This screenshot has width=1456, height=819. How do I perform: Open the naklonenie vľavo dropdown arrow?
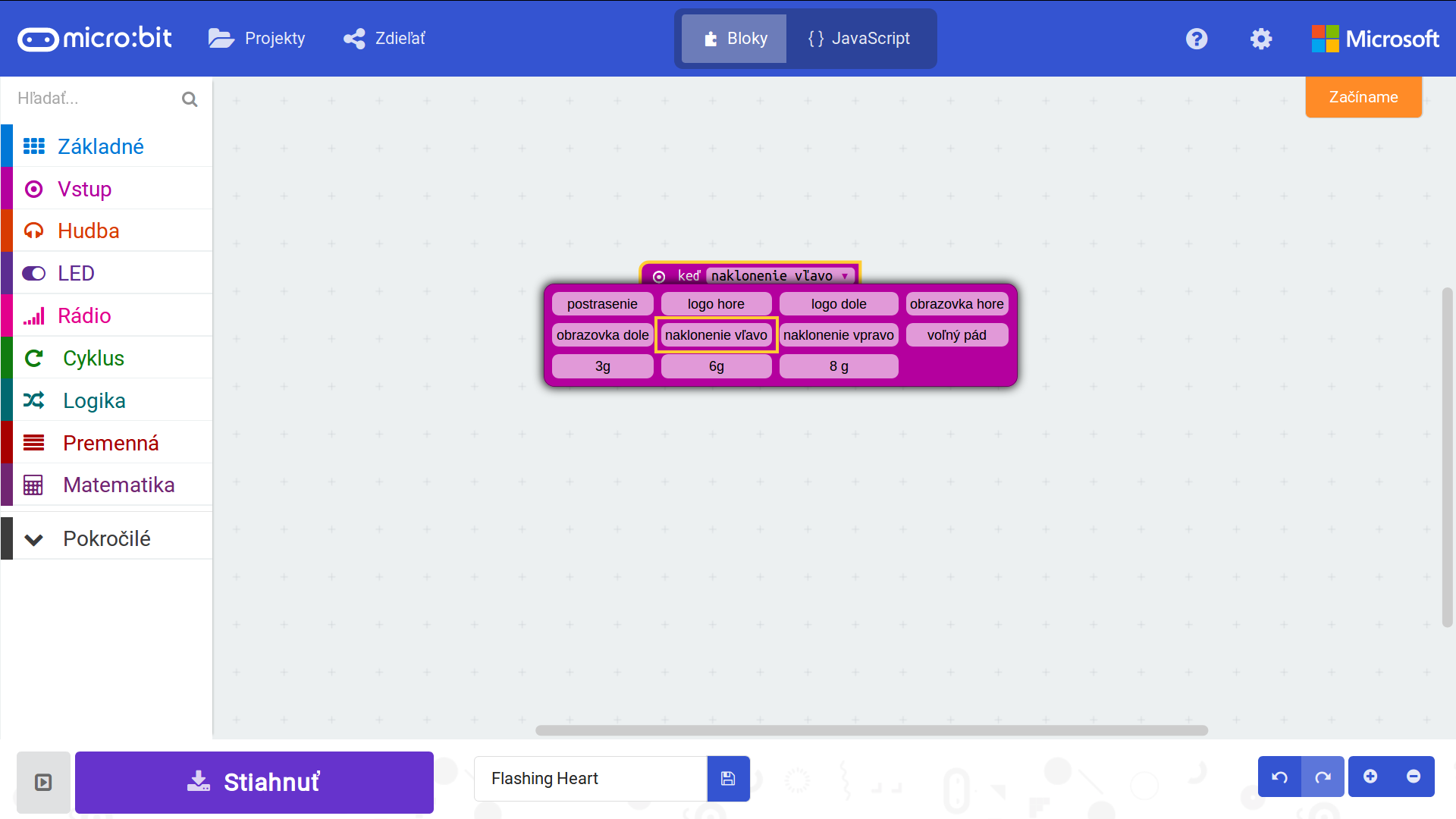pos(845,276)
